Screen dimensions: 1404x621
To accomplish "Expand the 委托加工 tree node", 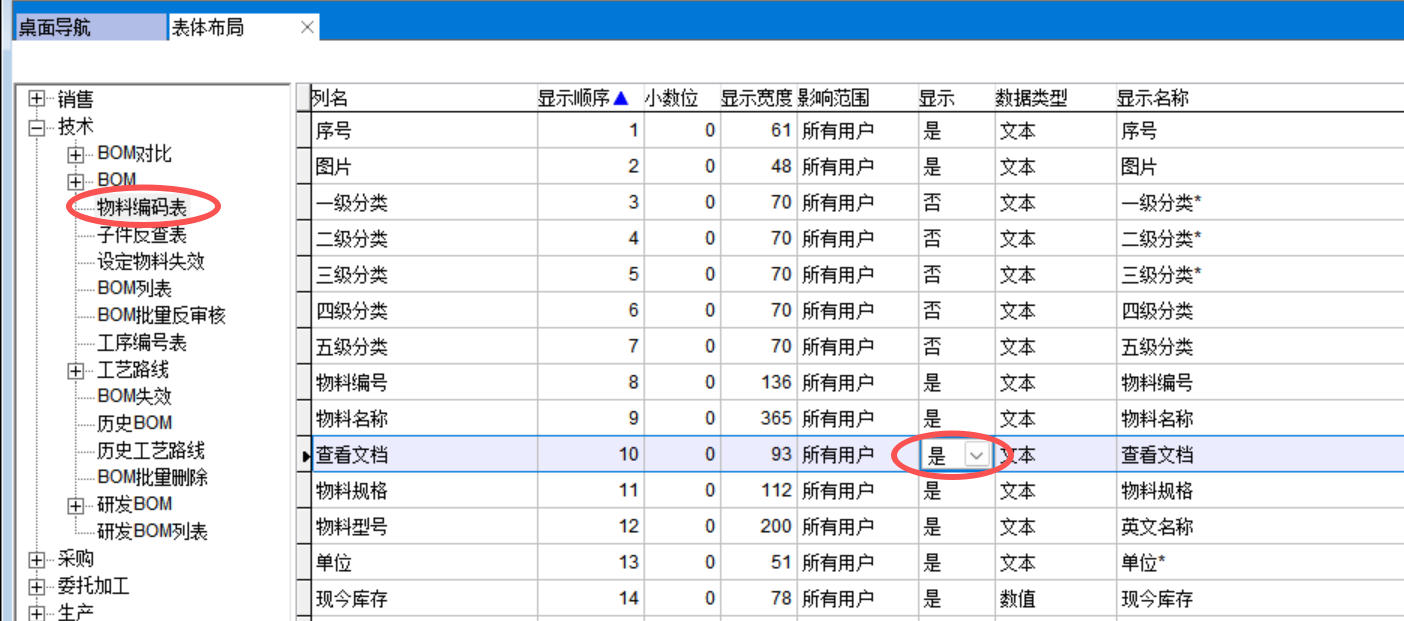I will pos(37,586).
